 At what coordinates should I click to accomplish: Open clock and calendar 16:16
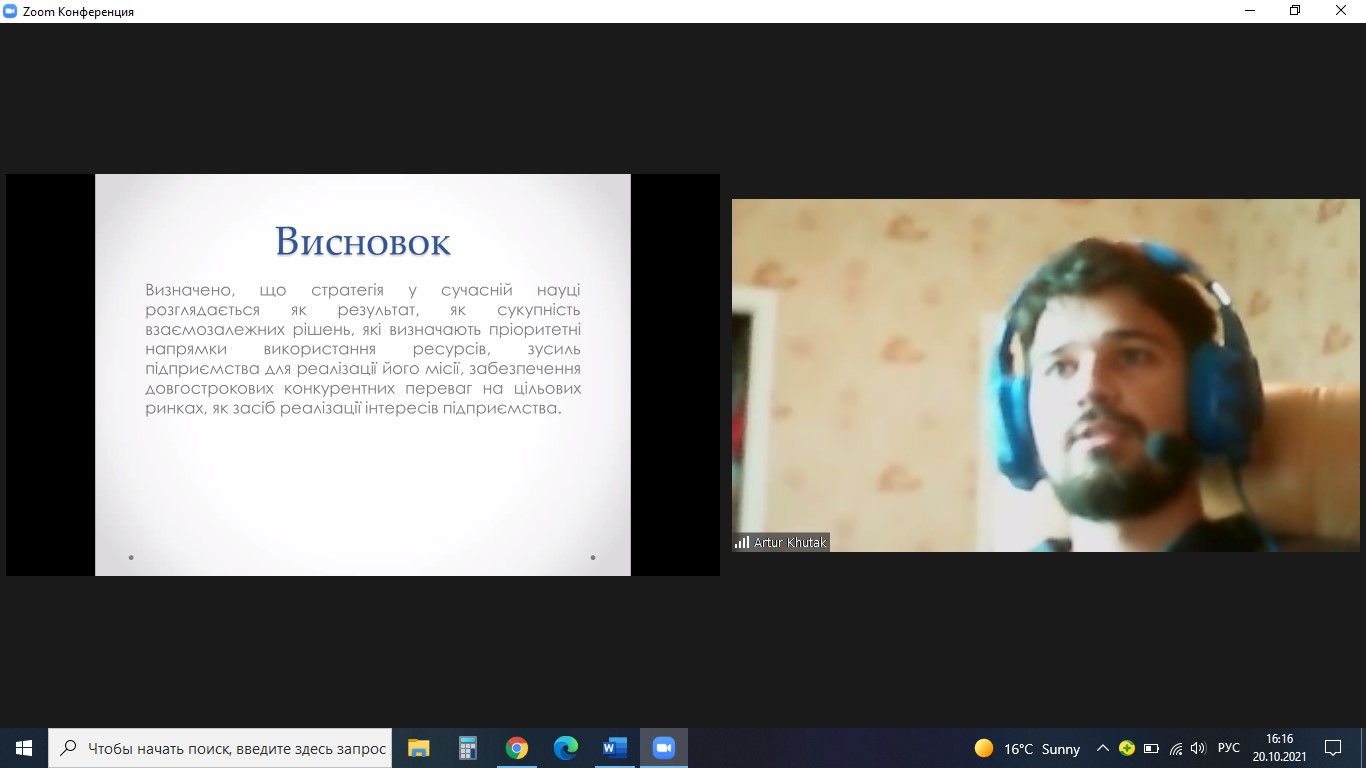coord(1279,748)
